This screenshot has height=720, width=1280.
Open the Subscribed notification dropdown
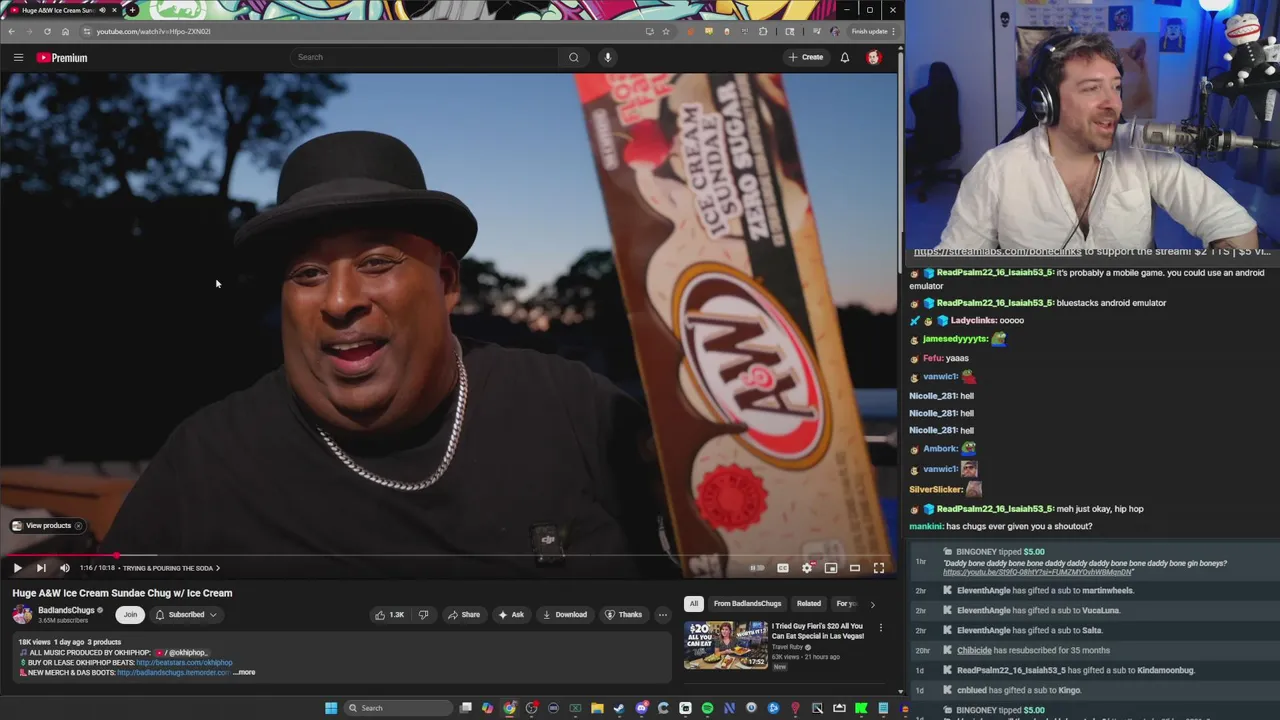(x=185, y=614)
